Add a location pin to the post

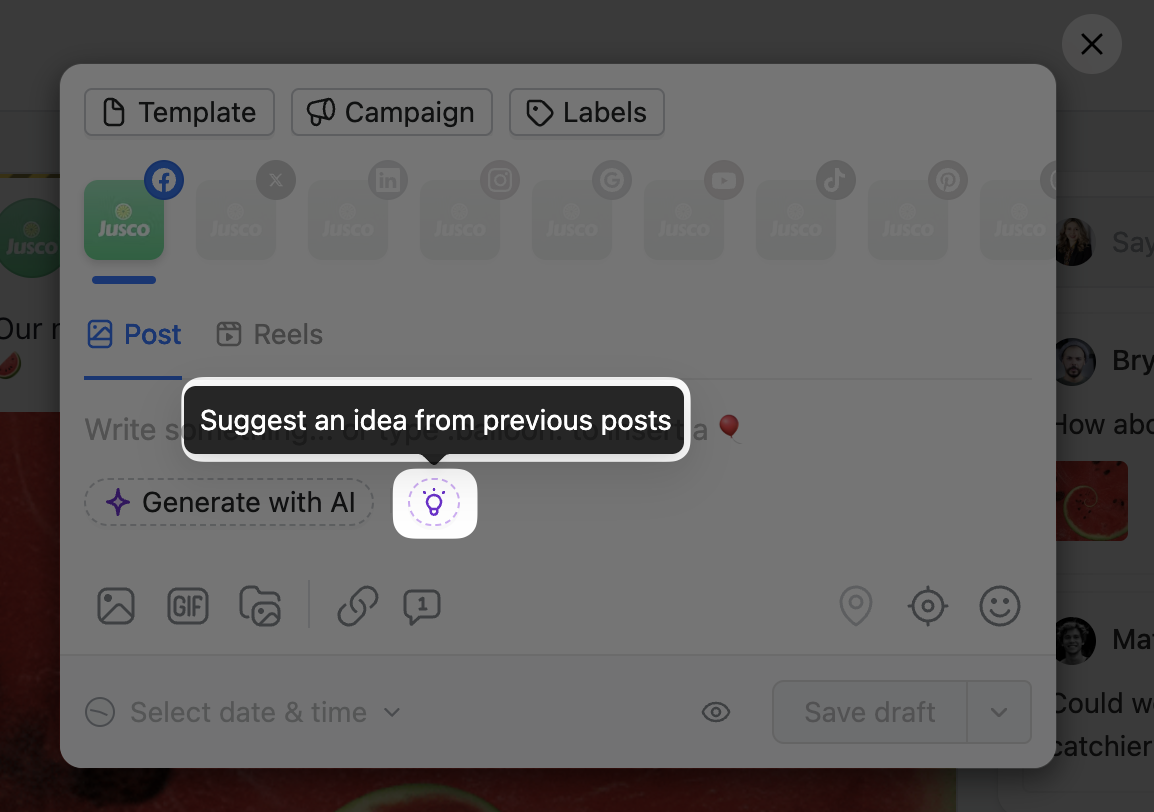856,606
